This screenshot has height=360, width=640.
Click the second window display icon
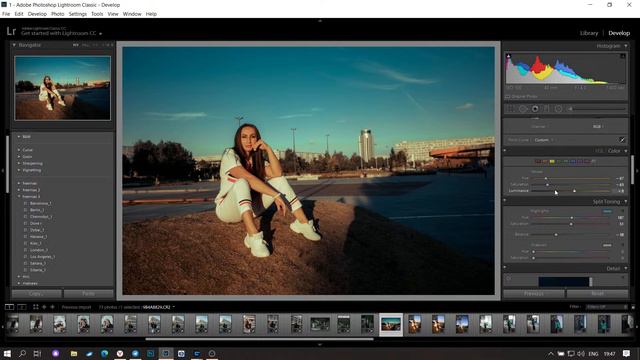coord(22,307)
